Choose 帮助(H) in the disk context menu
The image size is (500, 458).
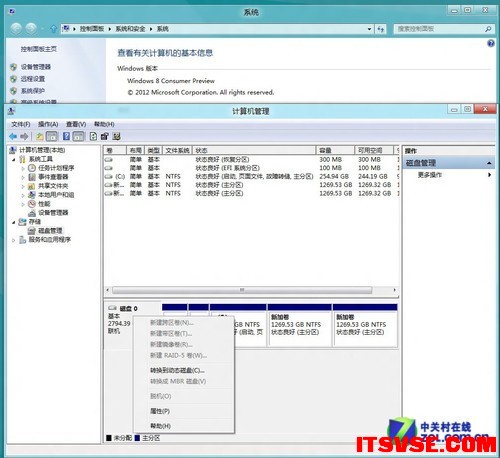pos(160,426)
